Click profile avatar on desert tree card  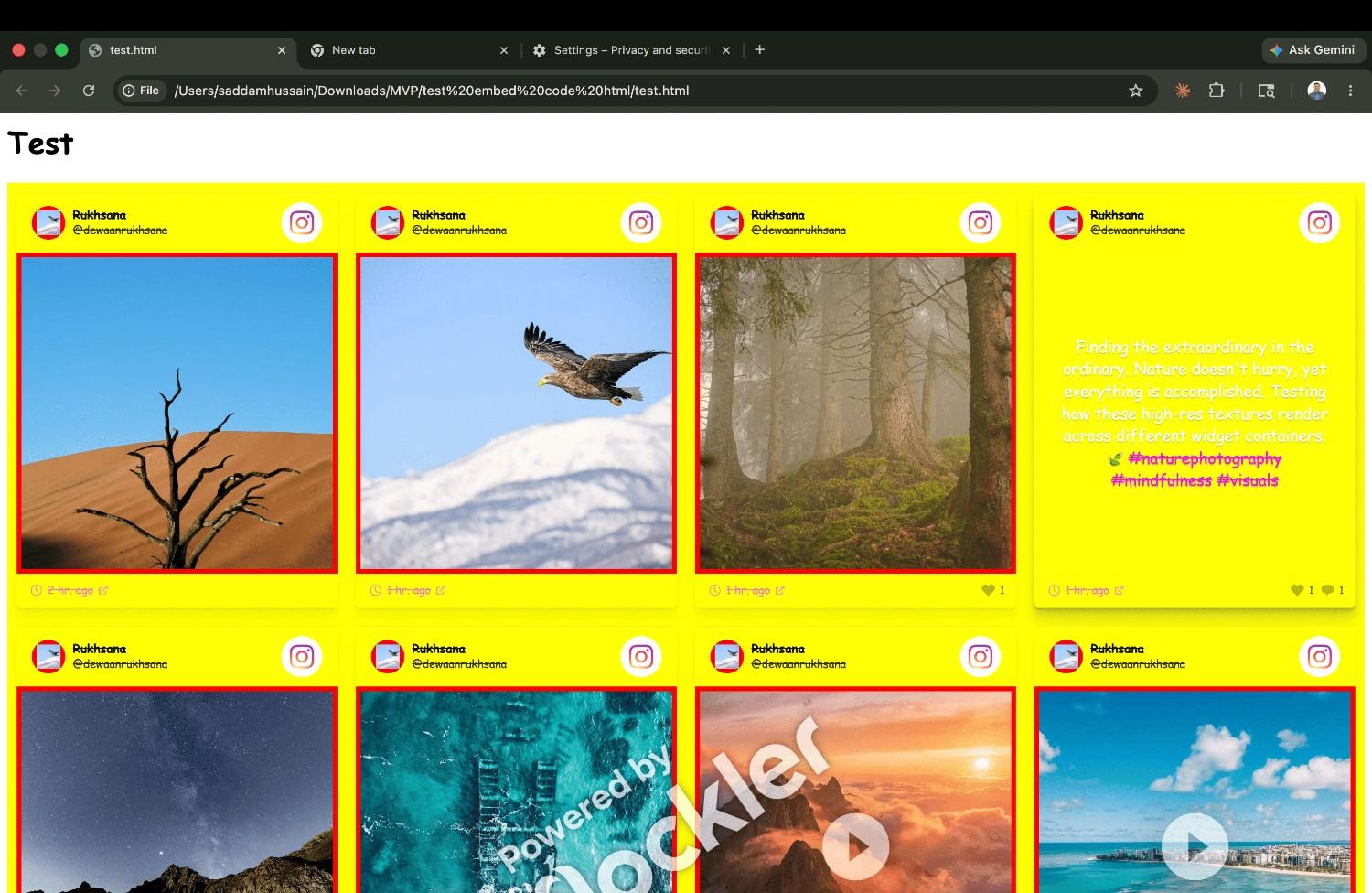tap(48, 222)
